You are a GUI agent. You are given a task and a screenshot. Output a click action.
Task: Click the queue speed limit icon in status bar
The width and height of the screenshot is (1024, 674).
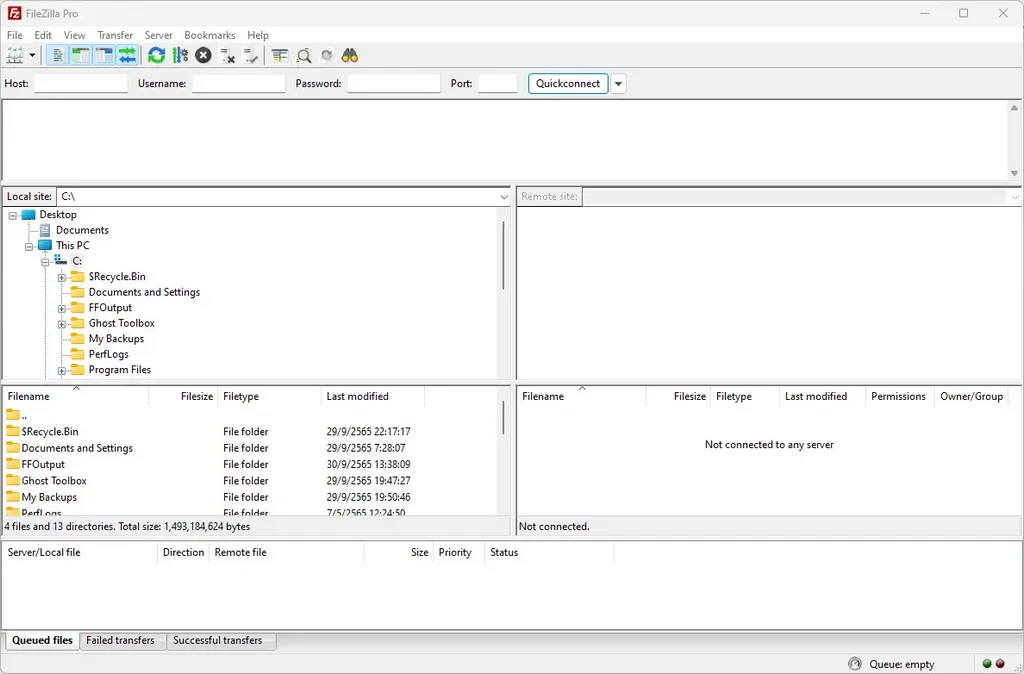854,664
